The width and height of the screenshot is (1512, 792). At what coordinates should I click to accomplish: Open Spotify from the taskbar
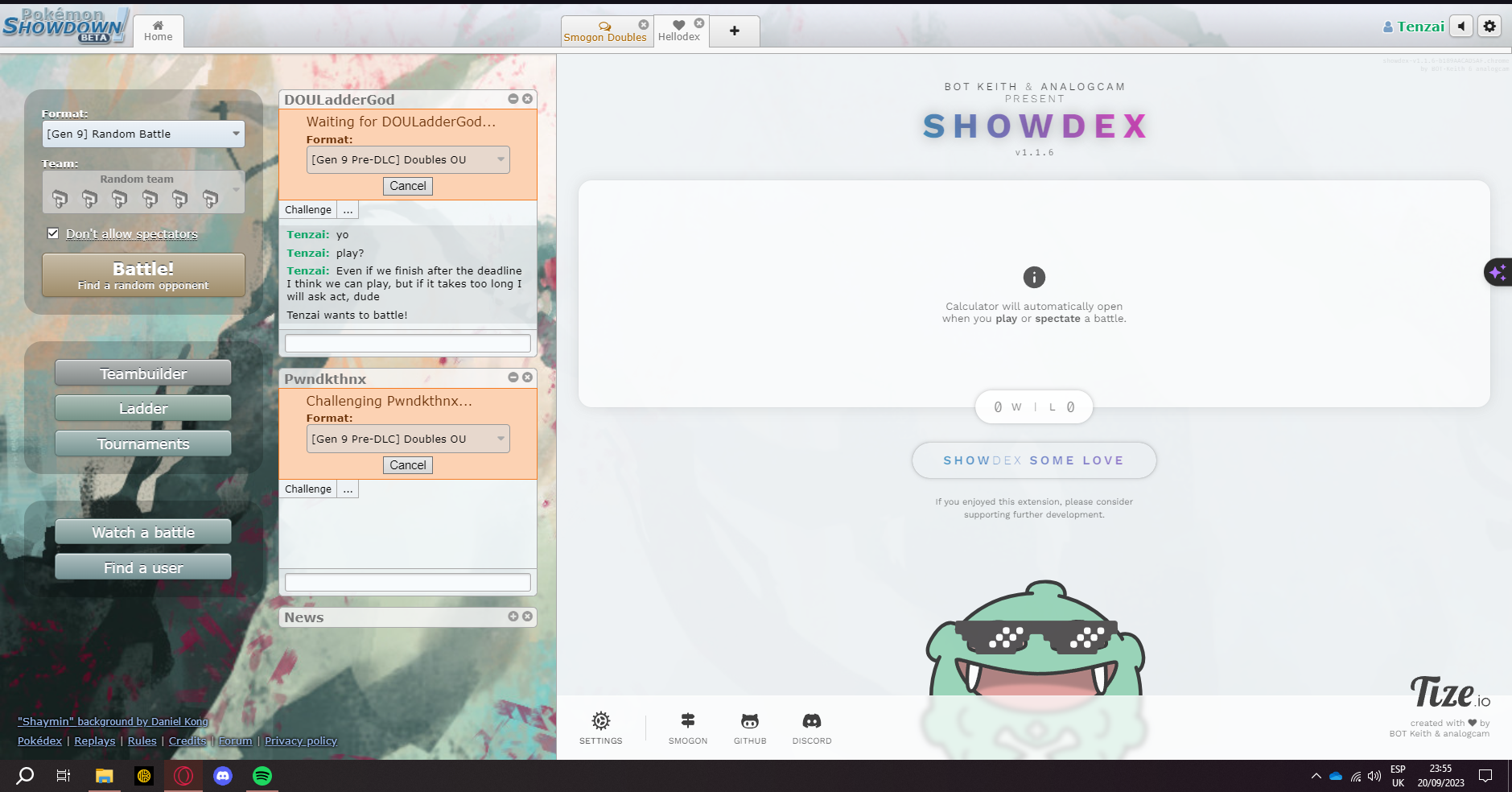[x=262, y=776]
